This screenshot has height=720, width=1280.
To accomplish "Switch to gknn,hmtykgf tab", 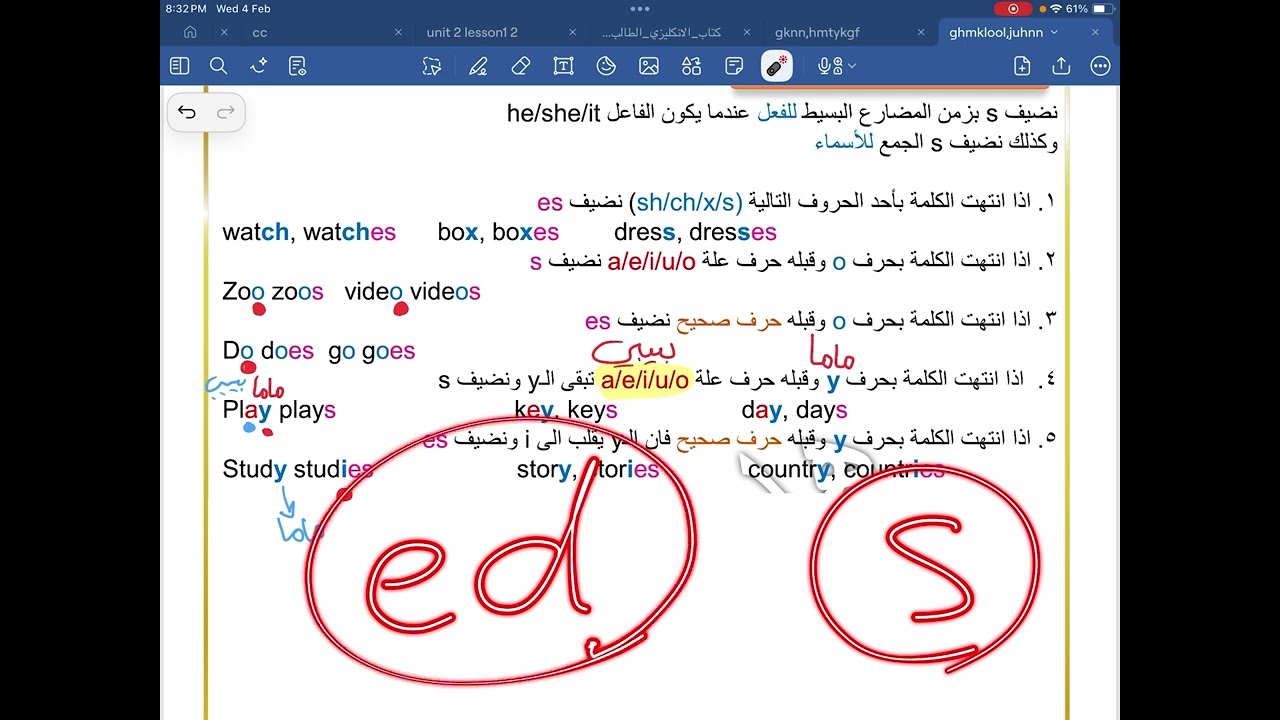I will pos(817,32).
